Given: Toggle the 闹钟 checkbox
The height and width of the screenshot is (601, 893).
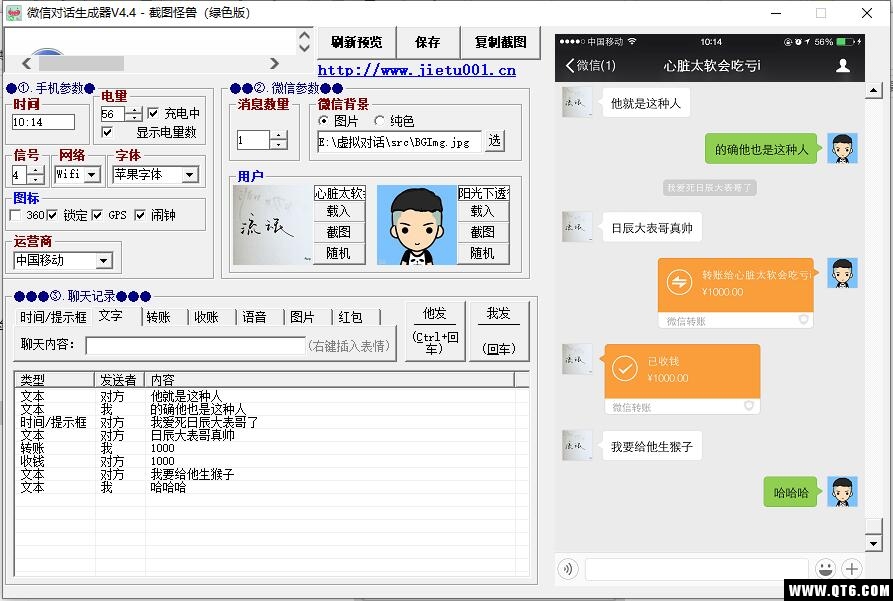Looking at the screenshot, I should coord(140,215).
